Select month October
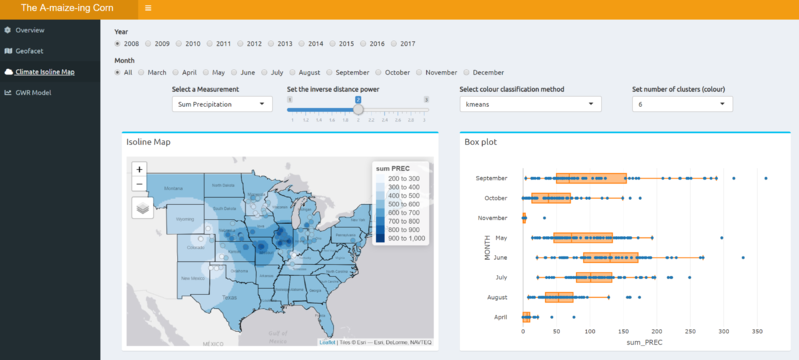 coord(379,72)
